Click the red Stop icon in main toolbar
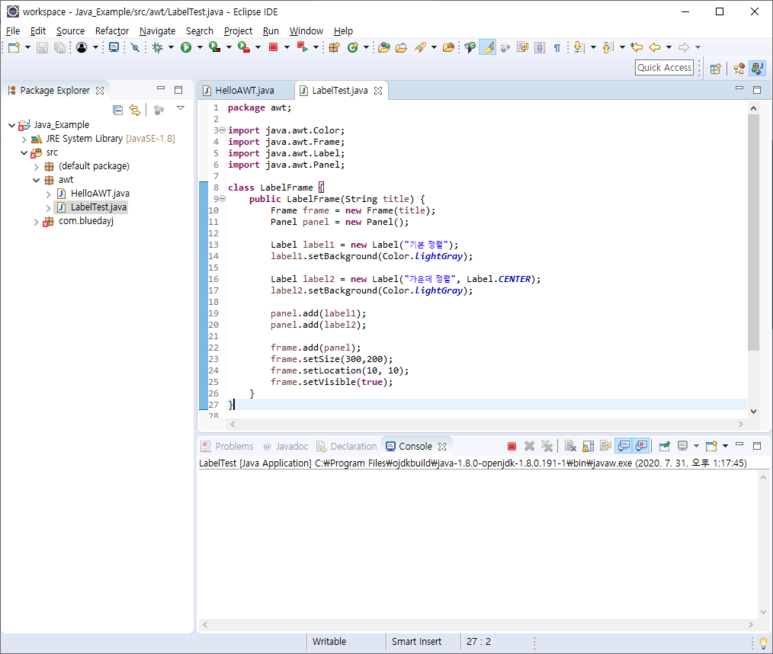The width and height of the screenshot is (773, 654). [x=273, y=47]
